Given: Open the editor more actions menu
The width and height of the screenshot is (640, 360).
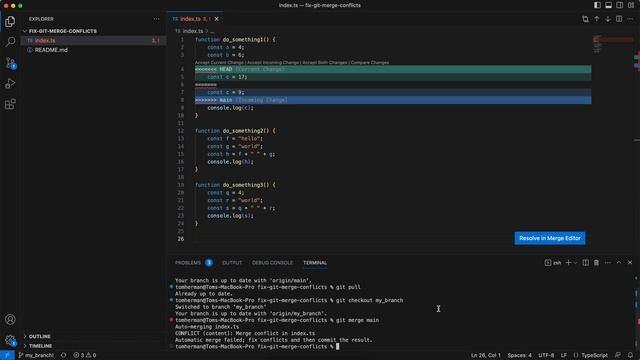Looking at the screenshot, I should 630,19.
